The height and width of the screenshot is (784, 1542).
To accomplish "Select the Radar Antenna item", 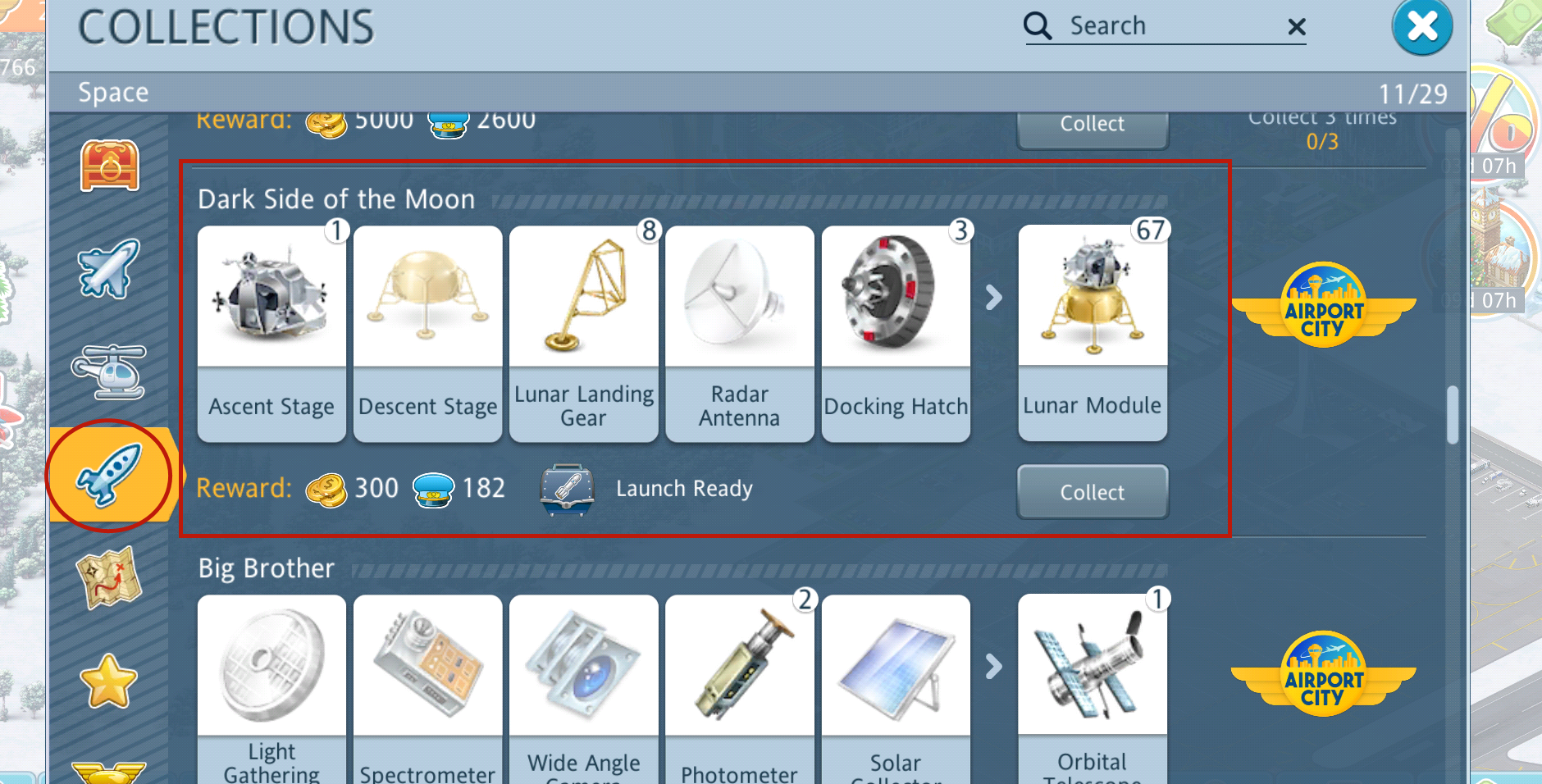I will tap(739, 334).
